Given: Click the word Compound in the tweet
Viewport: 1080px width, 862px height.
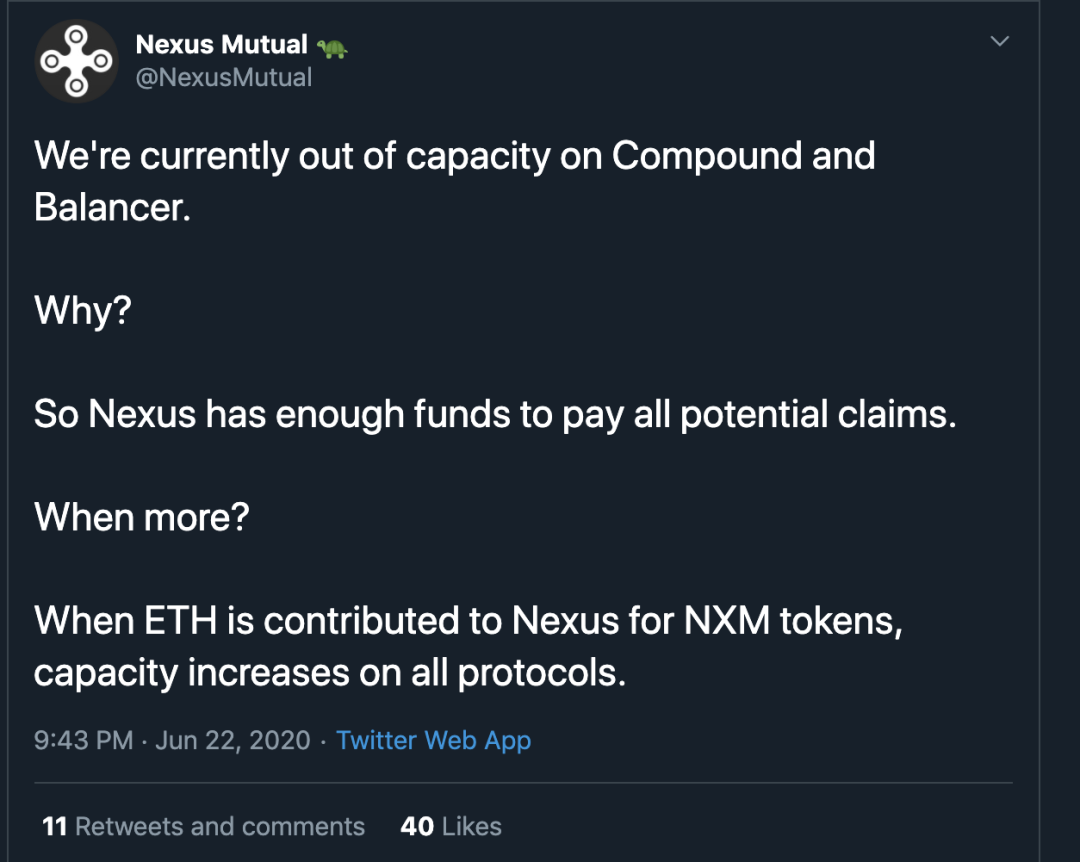Looking at the screenshot, I should click(707, 156).
